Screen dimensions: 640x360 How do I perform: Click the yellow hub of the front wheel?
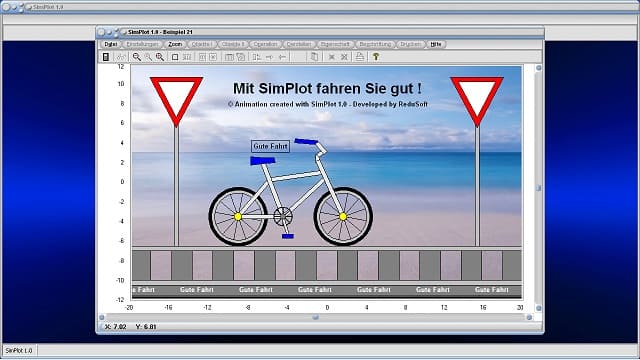pyautogui.click(x=343, y=216)
